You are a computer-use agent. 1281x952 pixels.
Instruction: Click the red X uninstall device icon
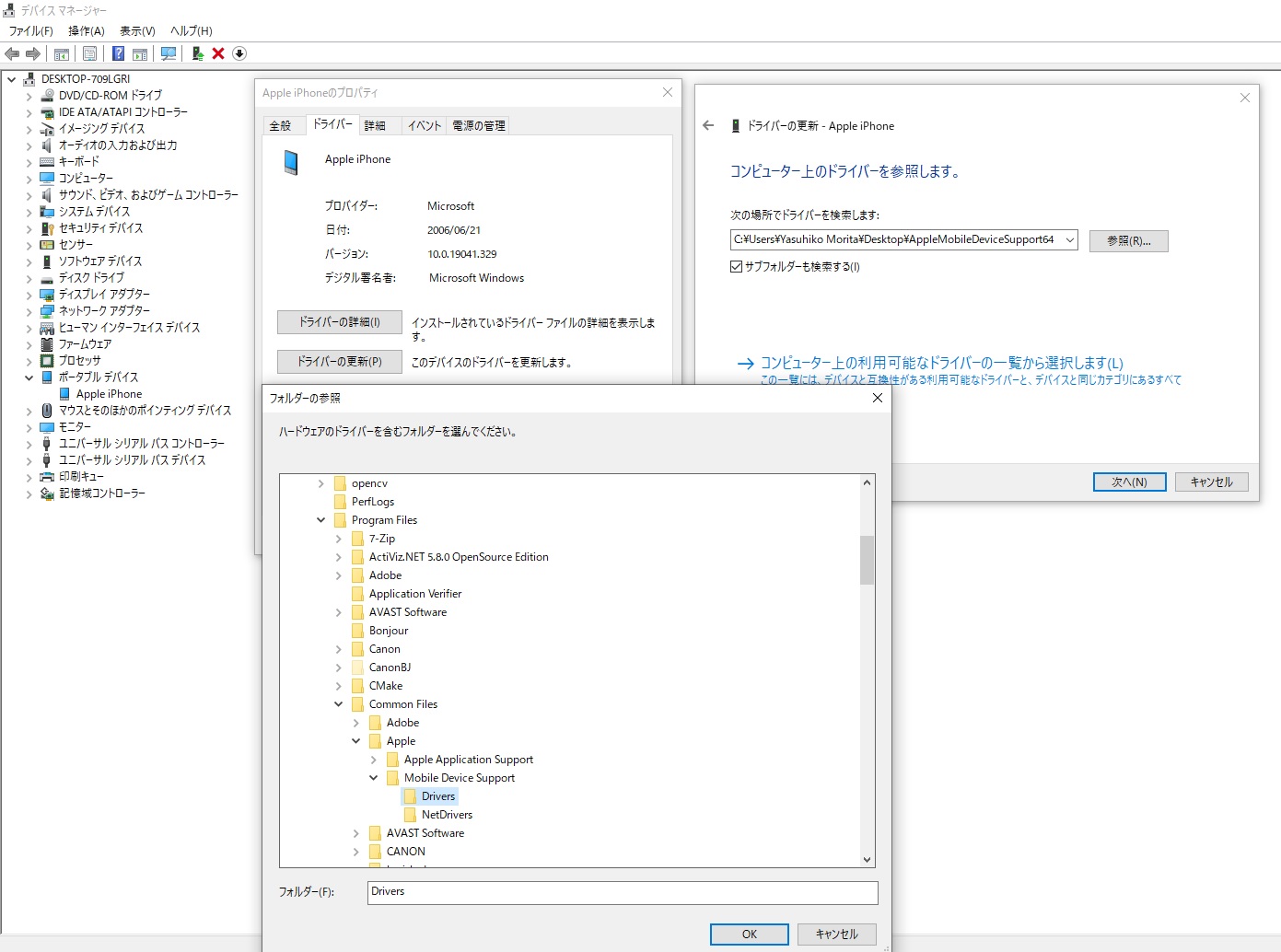coord(218,53)
